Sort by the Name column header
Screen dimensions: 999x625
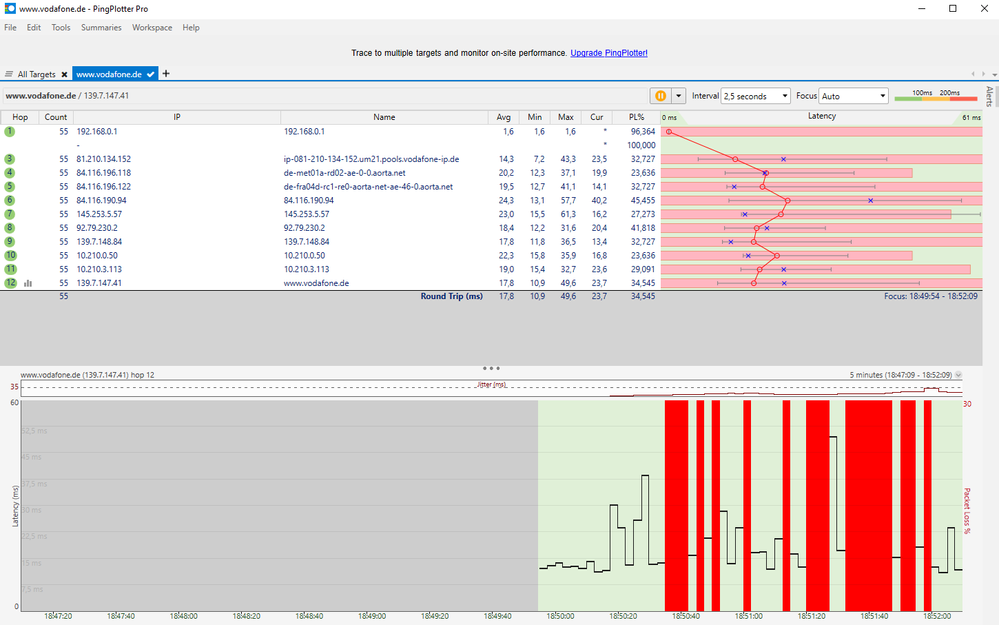pos(384,117)
